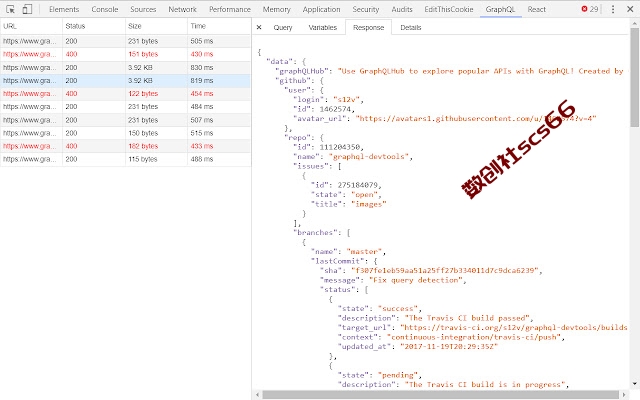The width and height of the screenshot is (640, 400).
Task: Select the 115 bytes request row
Action: [x=125, y=159]
